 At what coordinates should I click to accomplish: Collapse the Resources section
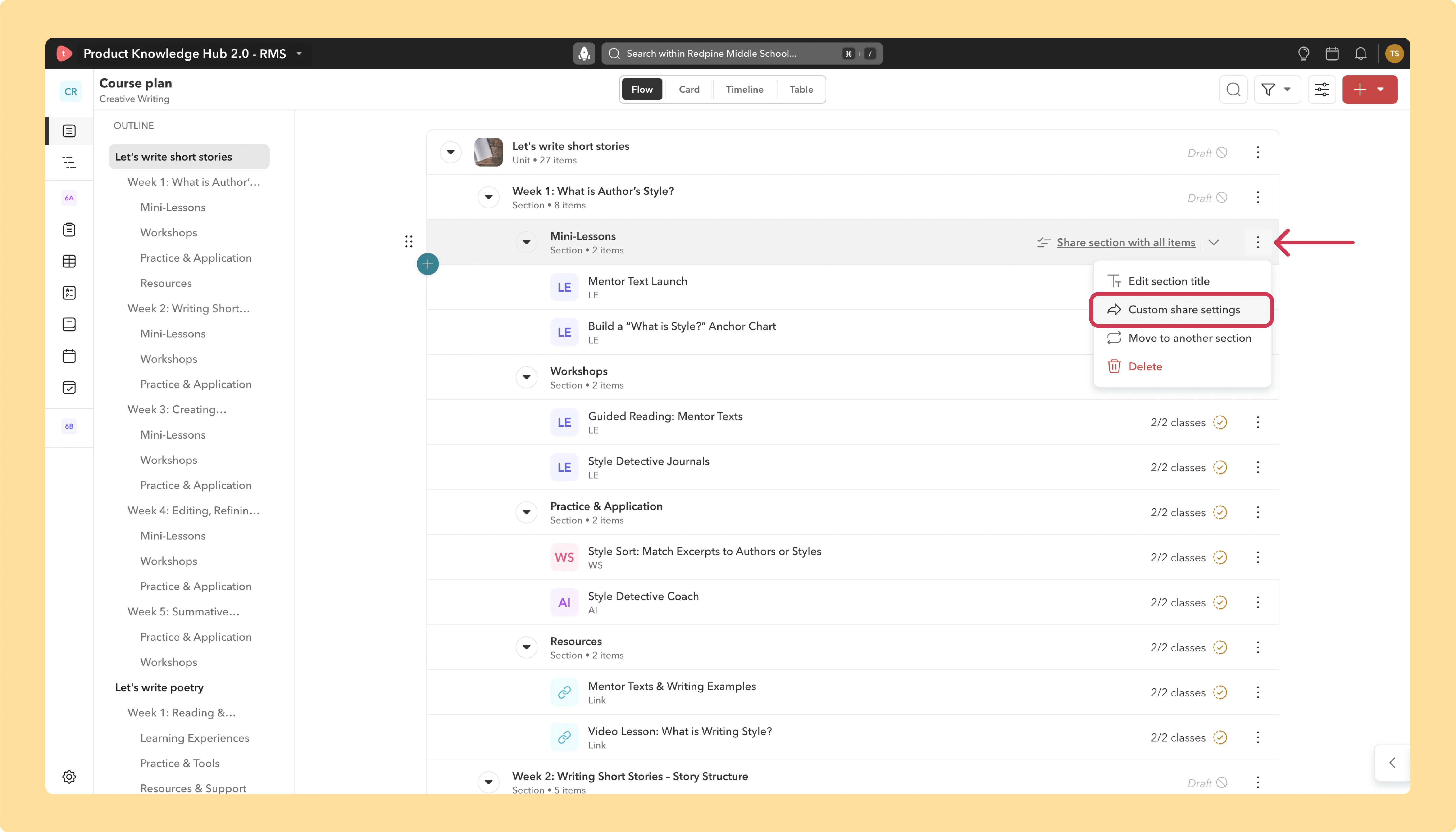click(526, 647)
